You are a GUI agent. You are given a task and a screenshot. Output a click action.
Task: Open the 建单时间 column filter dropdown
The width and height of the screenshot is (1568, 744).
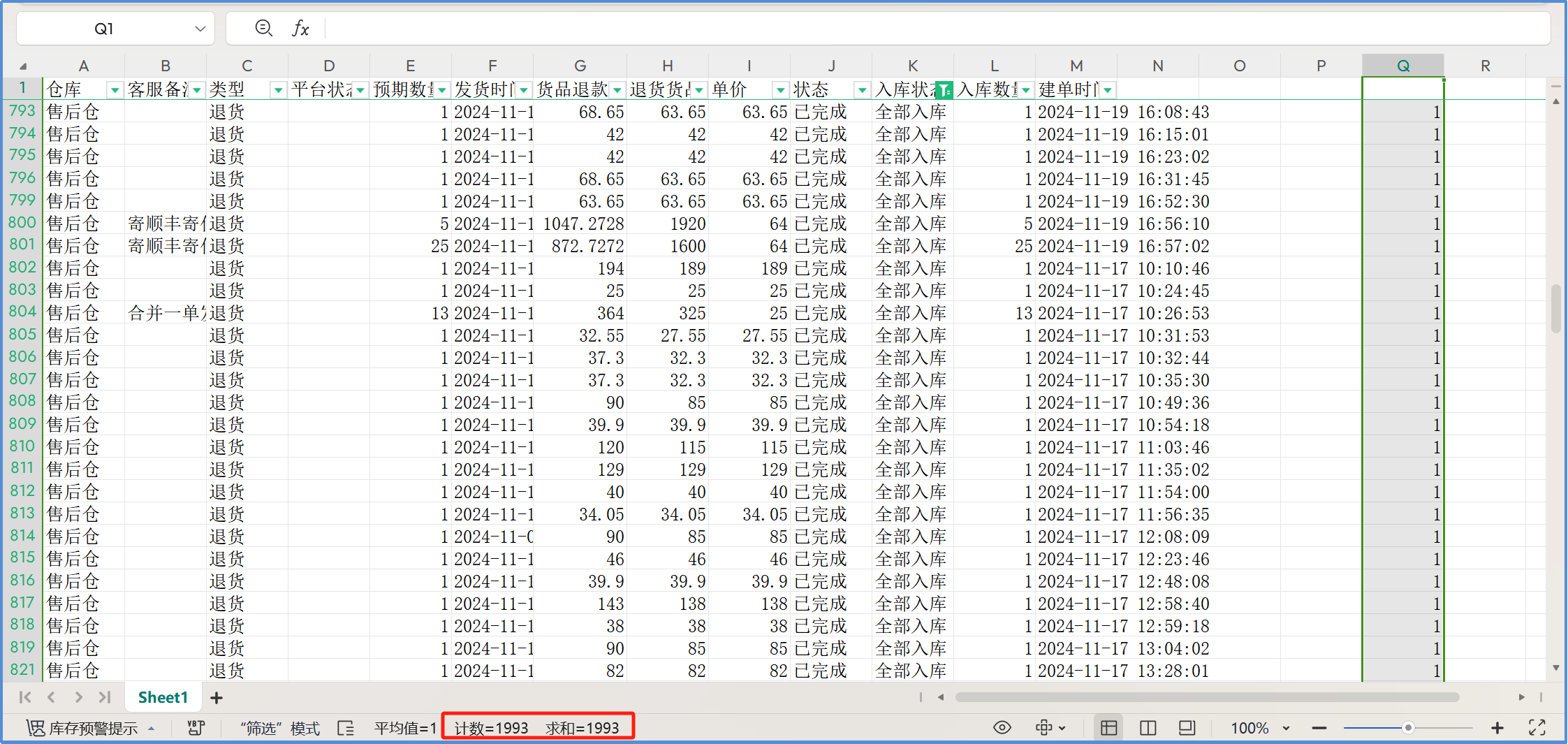(1108, 89)
